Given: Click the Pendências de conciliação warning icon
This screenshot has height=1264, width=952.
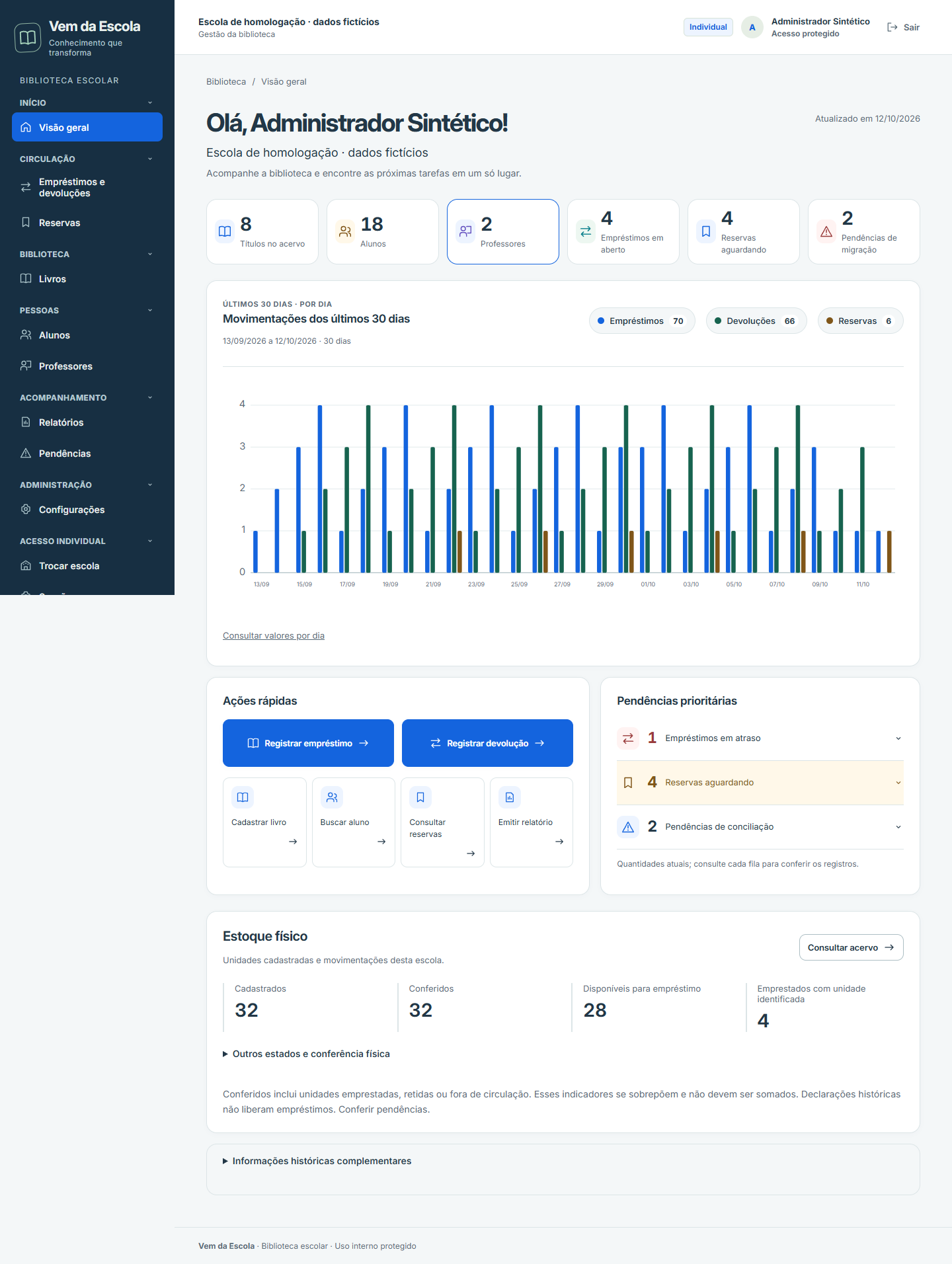Looking at the screenshot, I should coord(628,827).
